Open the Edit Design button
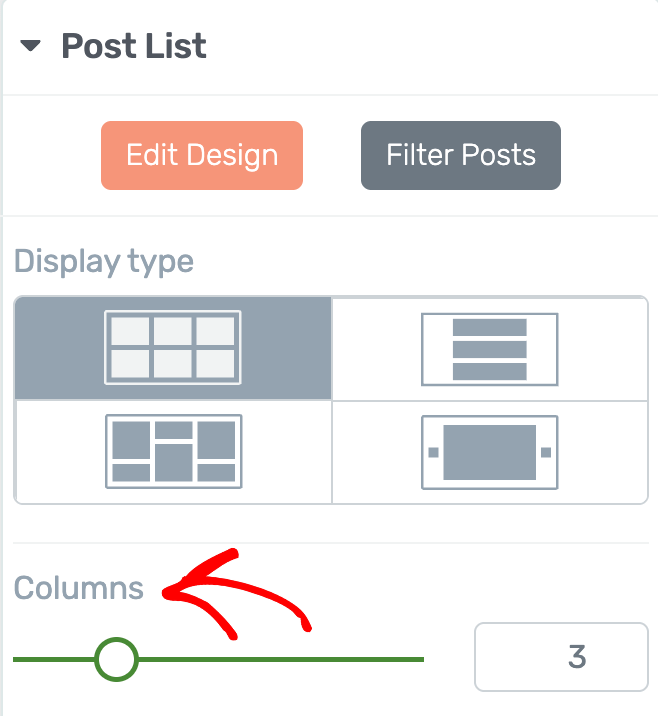The image size is (658, 716). 202,155
